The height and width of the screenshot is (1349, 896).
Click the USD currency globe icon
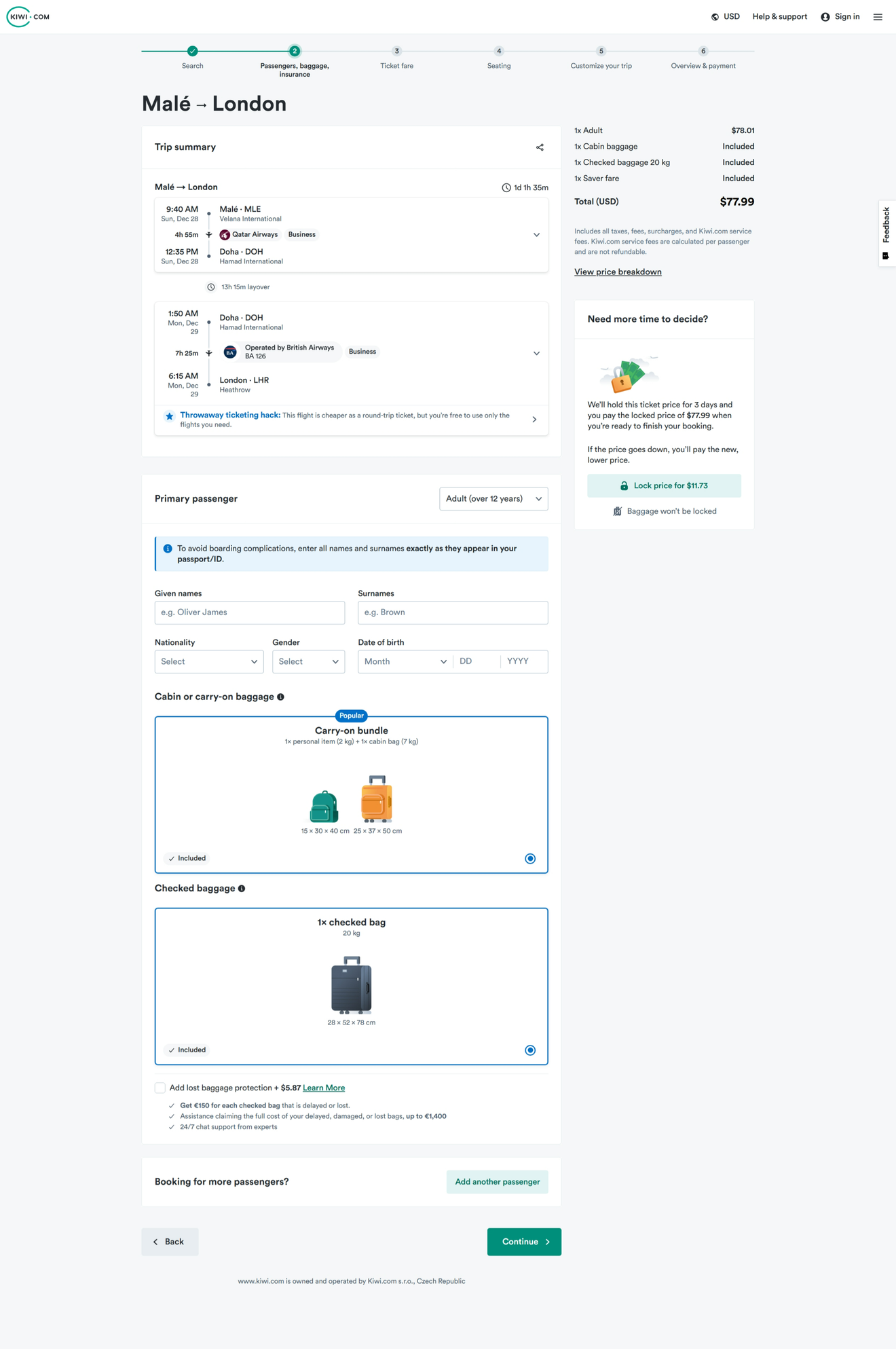click(715, 17)
